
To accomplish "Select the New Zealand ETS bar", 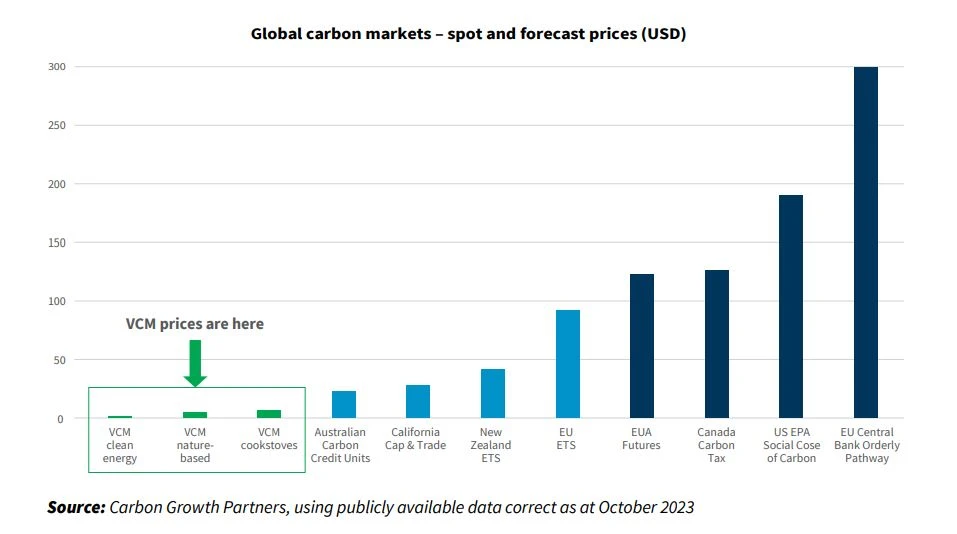I will coord(493,393).
